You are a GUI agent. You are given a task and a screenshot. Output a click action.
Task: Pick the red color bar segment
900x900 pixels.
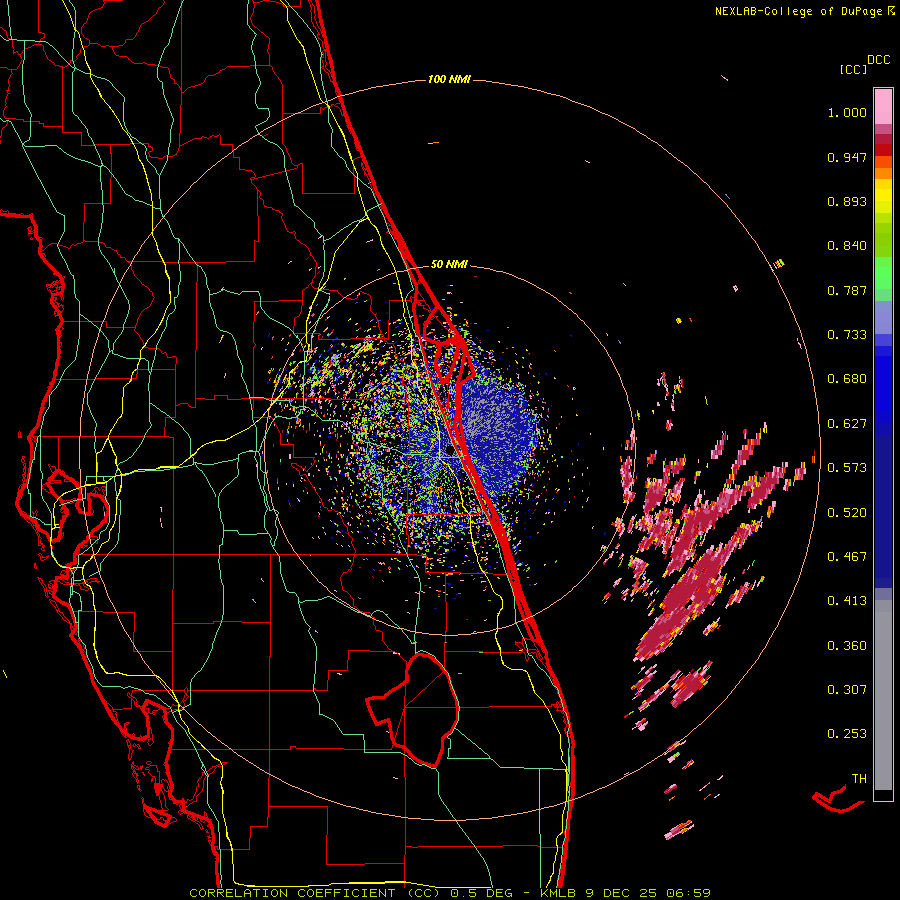point(883,150)
